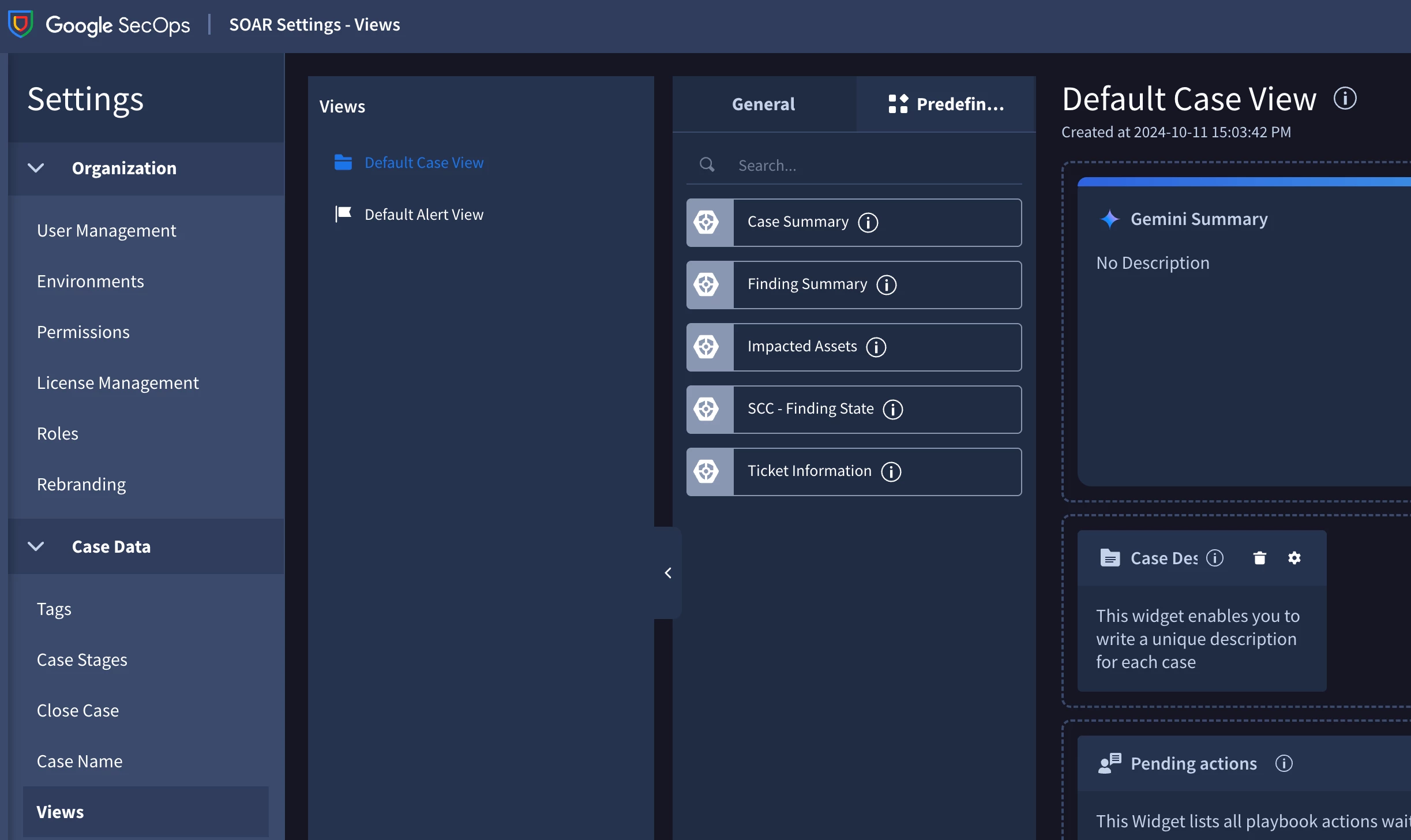Open Roles settings

[58, 433]
